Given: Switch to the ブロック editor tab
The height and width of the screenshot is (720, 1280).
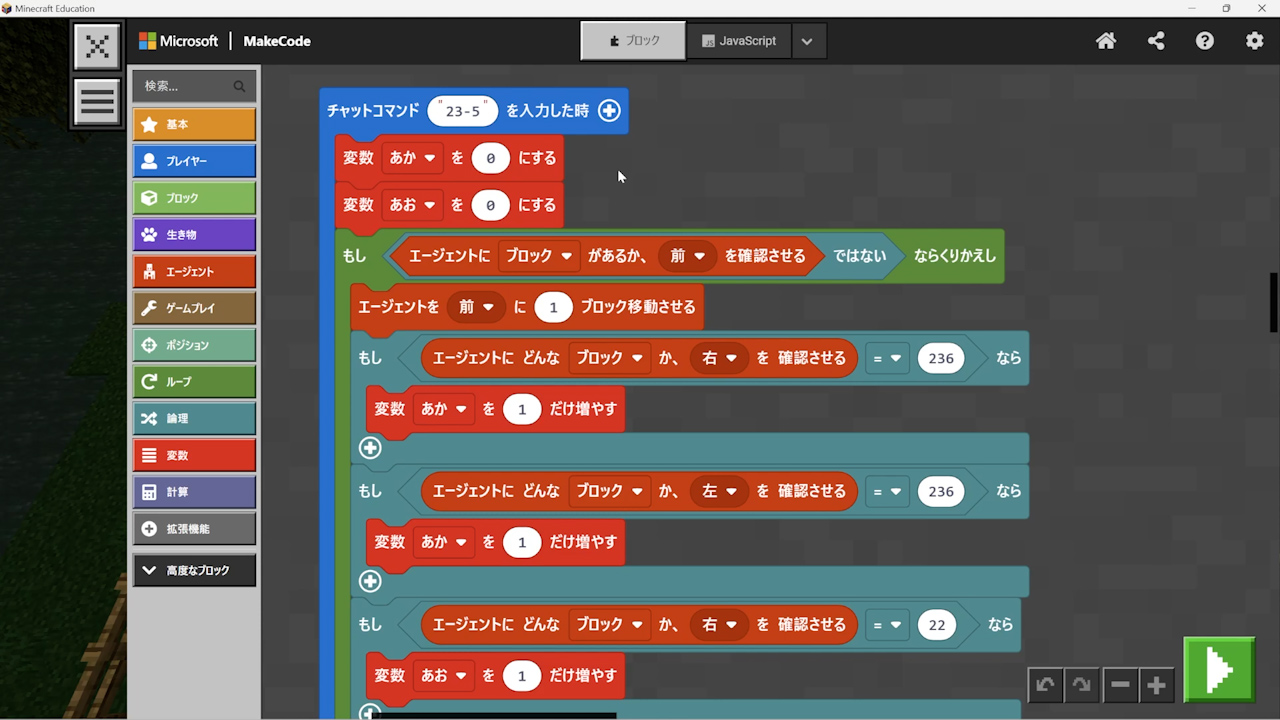Looking at the screenshot, I should pos(633,41).
